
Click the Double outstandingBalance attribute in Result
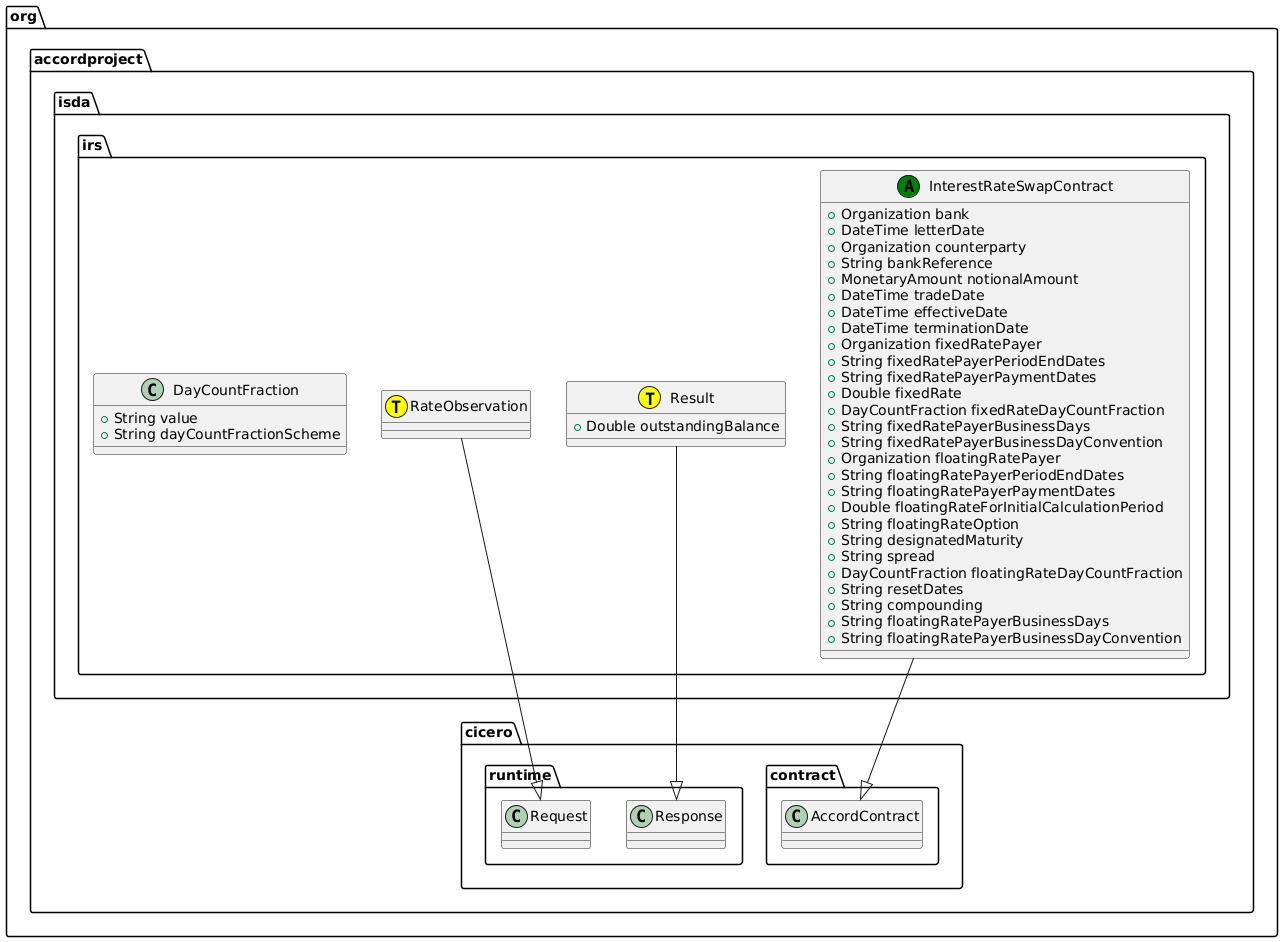pos(682,426)
